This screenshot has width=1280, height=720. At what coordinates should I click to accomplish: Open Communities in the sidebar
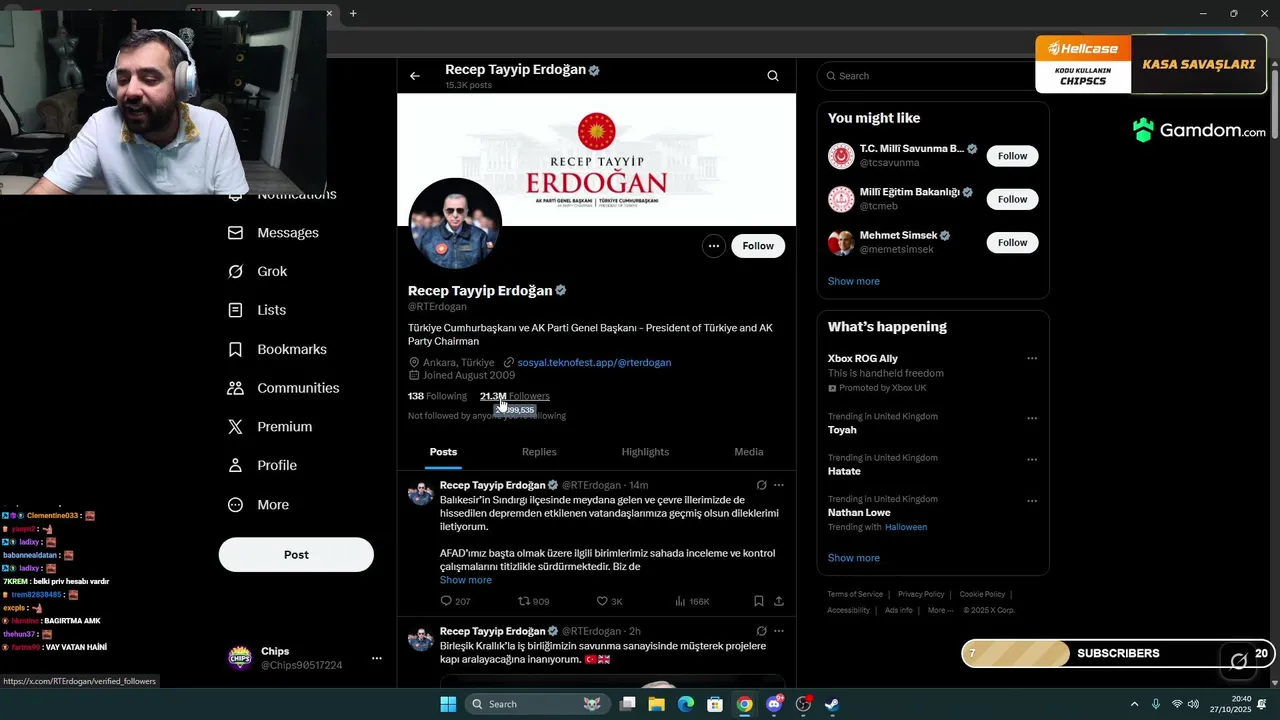[284, 388]
